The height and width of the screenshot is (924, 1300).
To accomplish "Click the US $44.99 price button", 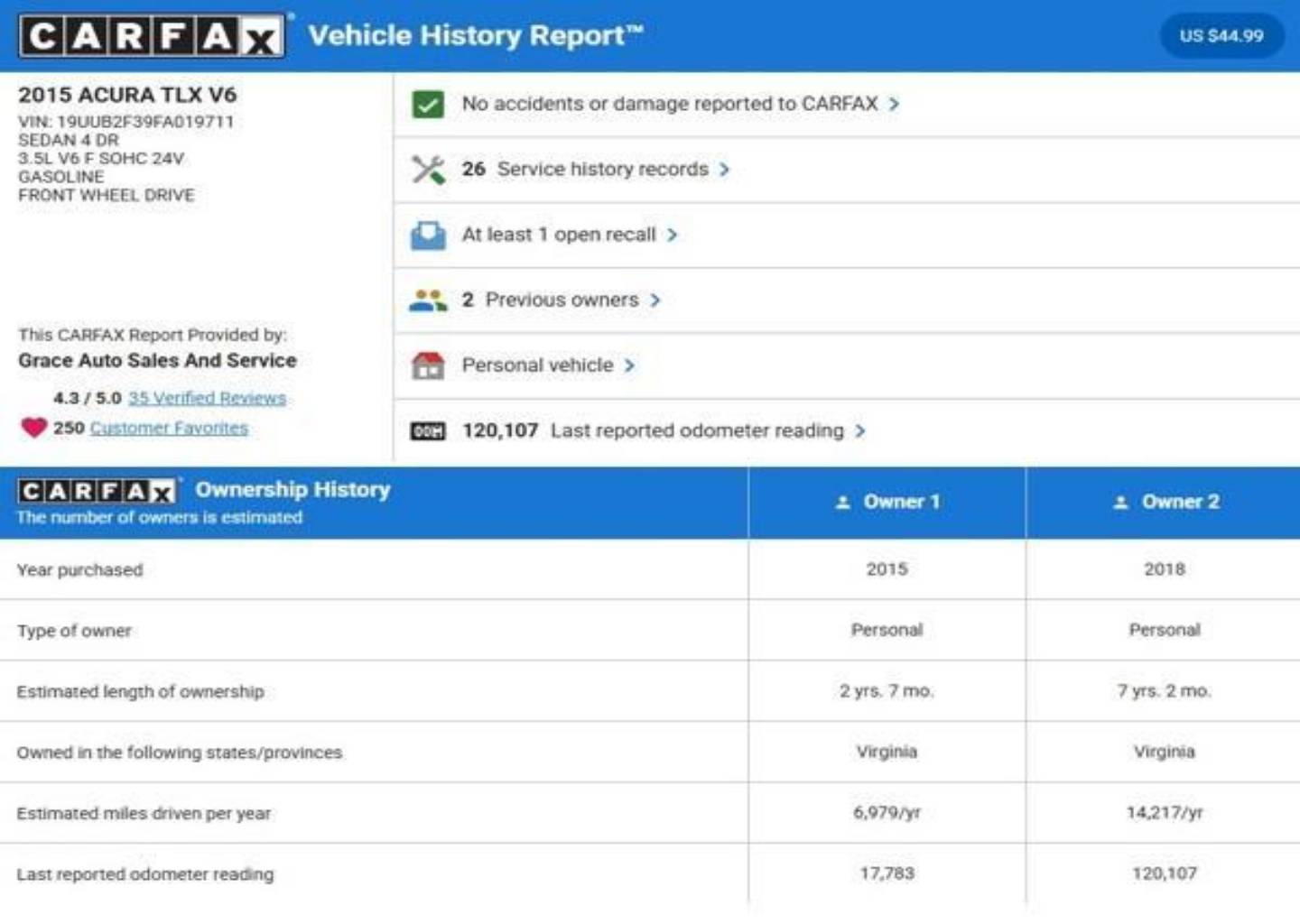I will [1221, 36].
